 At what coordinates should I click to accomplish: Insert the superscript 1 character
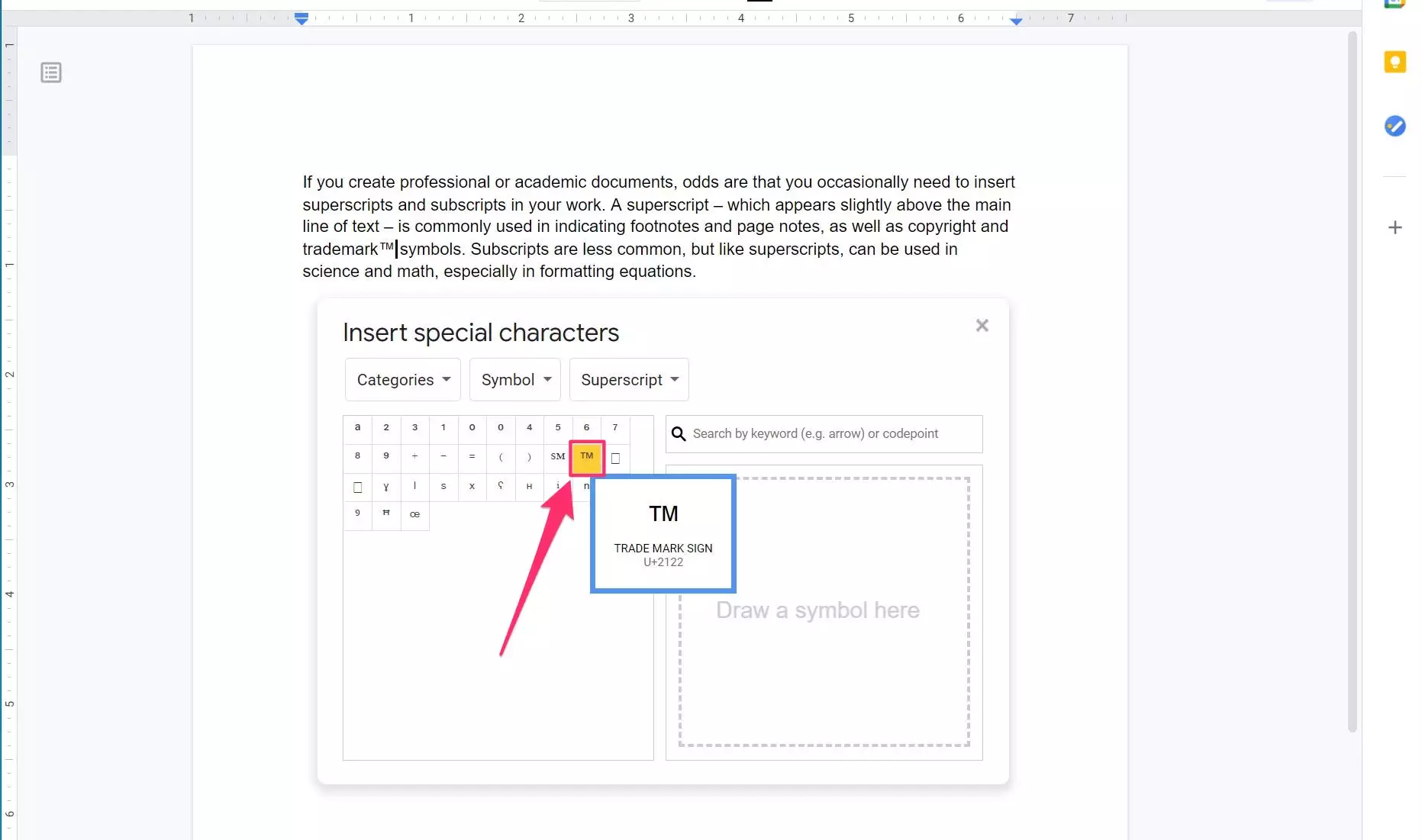click(443, 428)
